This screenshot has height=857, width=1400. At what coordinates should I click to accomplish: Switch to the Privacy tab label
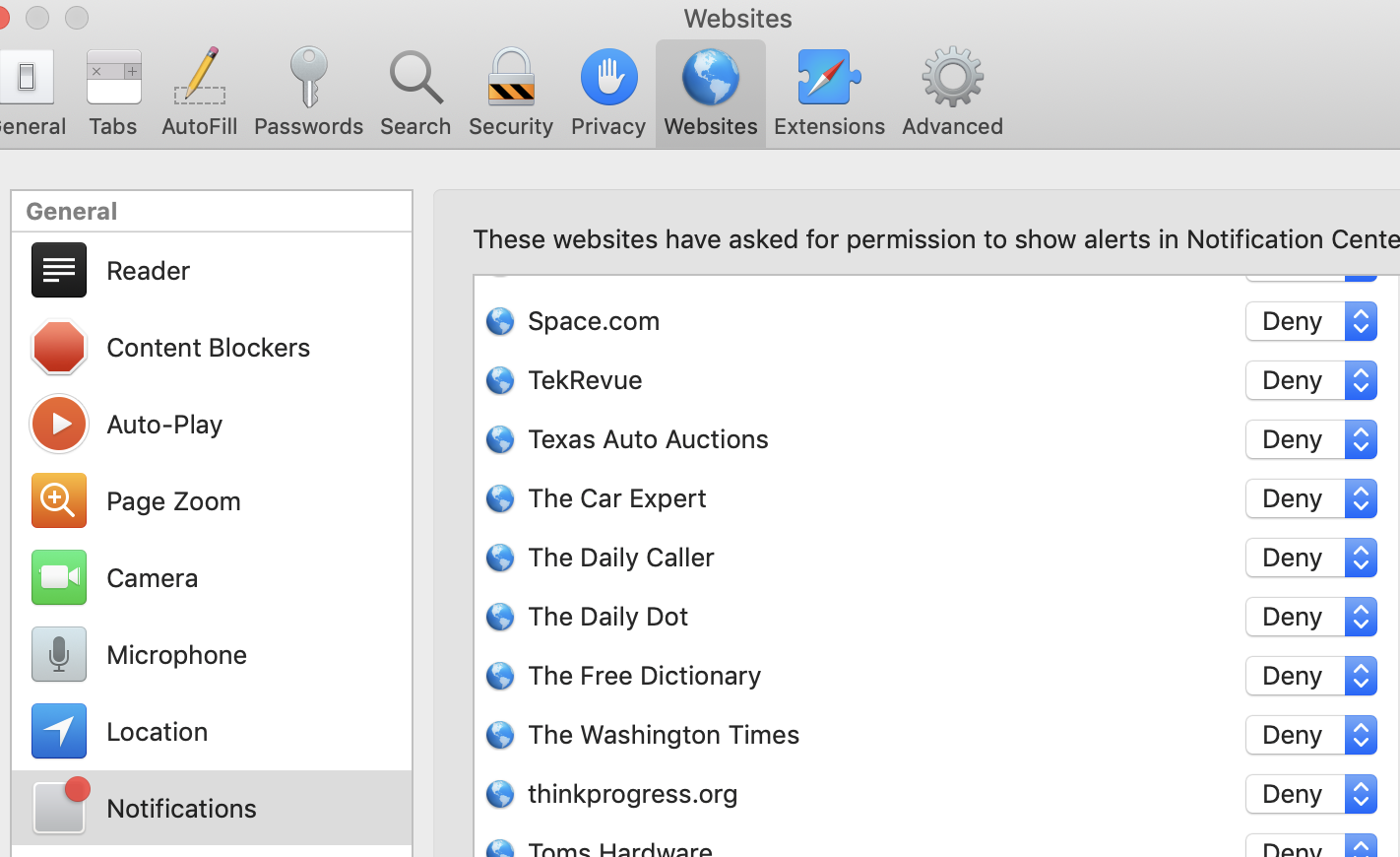[x=608, y=126]
